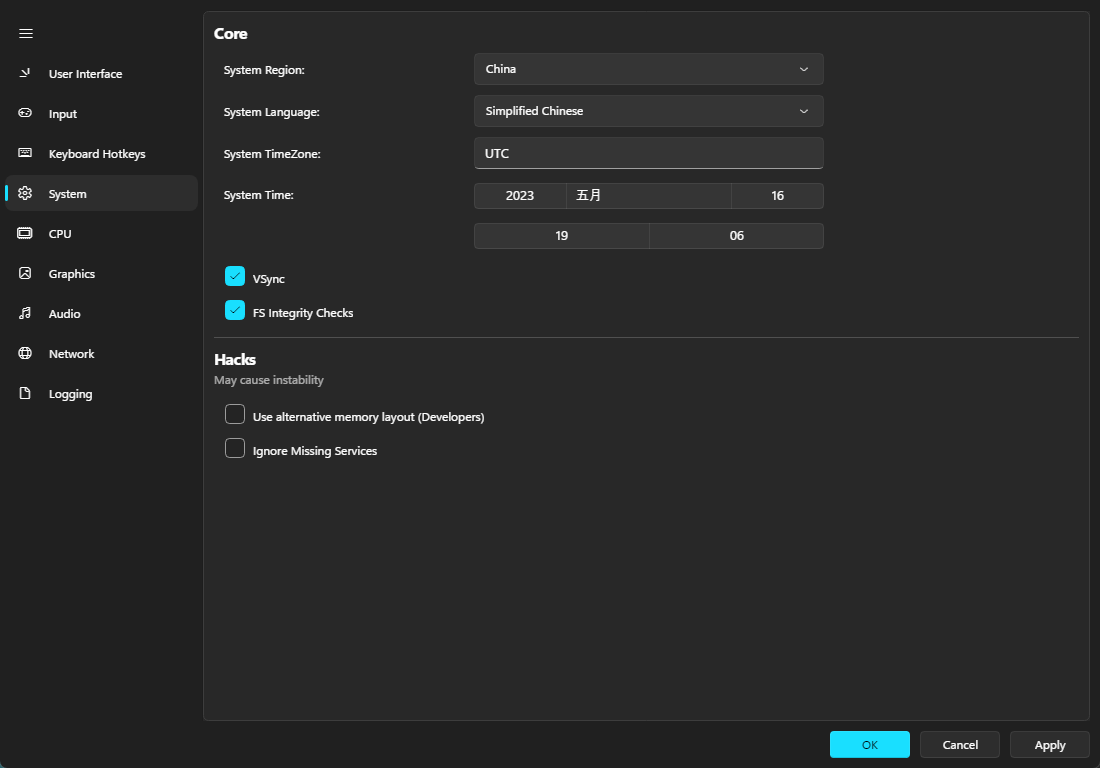Select the month 五月 date field
Viewport: 1100px width, 768px height.
tap(649, 196)
